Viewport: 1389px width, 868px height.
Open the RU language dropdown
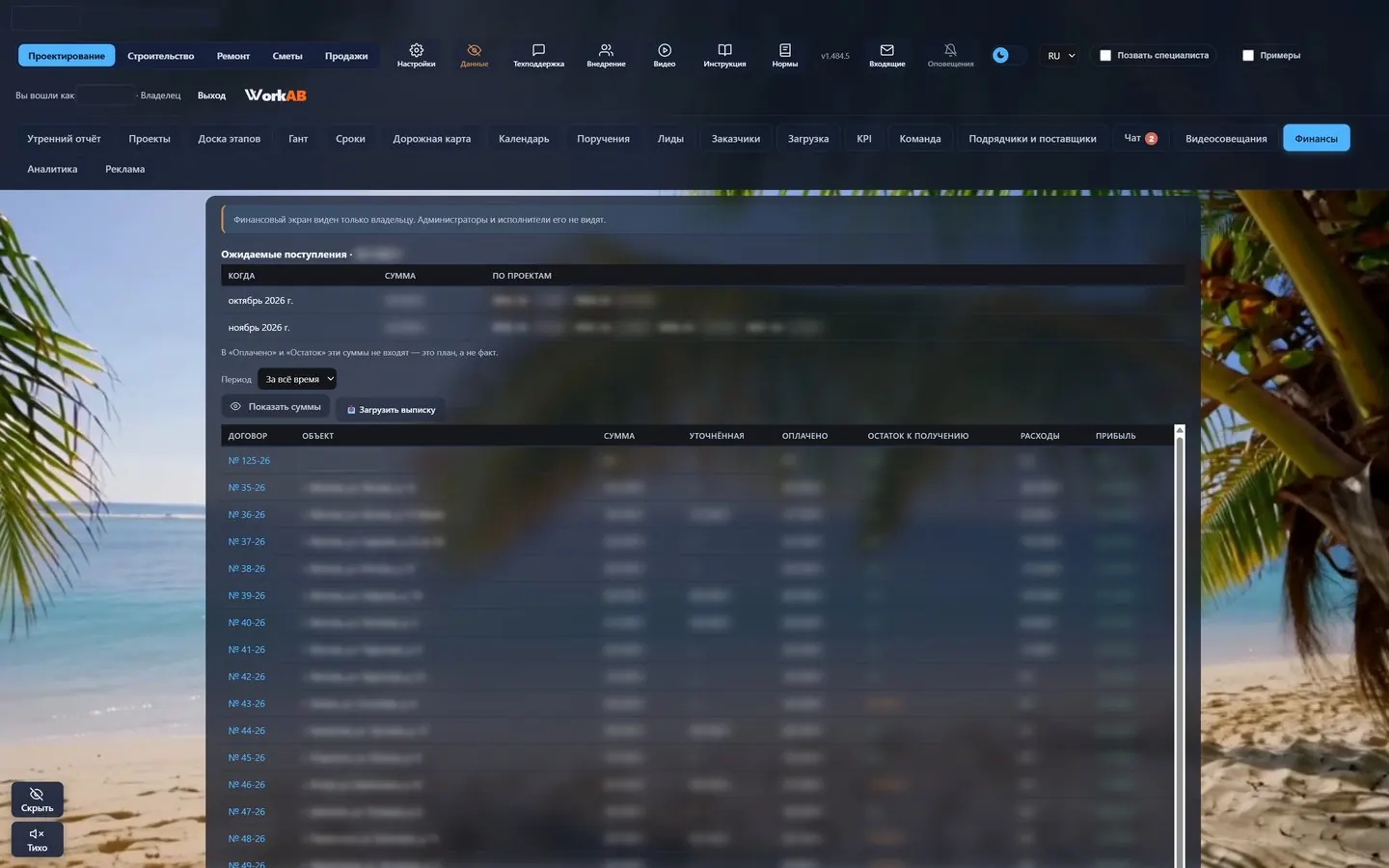click(x=1061, y=56)
